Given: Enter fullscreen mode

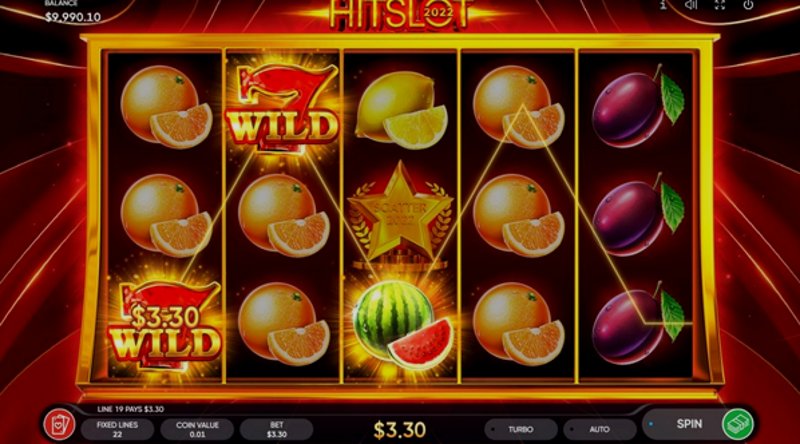Looking at the screenshot, I should [719, 5].
